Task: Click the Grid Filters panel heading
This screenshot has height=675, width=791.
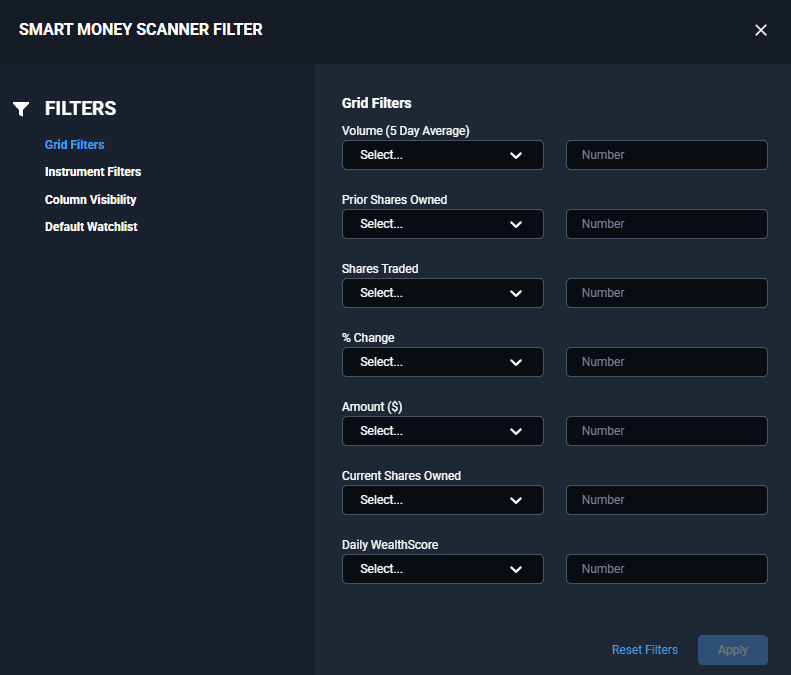Action: [377, 103]
